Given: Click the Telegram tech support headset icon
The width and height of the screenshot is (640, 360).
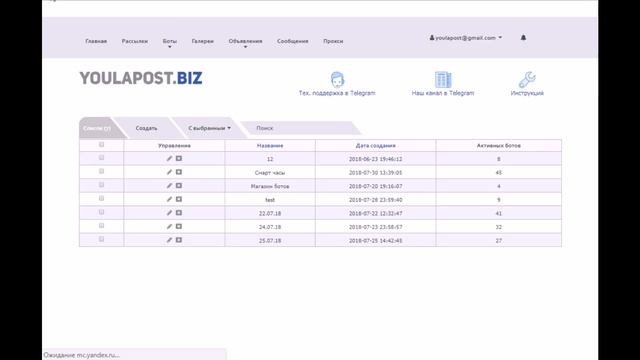Looking at the screenshot, I should (337, 80).
